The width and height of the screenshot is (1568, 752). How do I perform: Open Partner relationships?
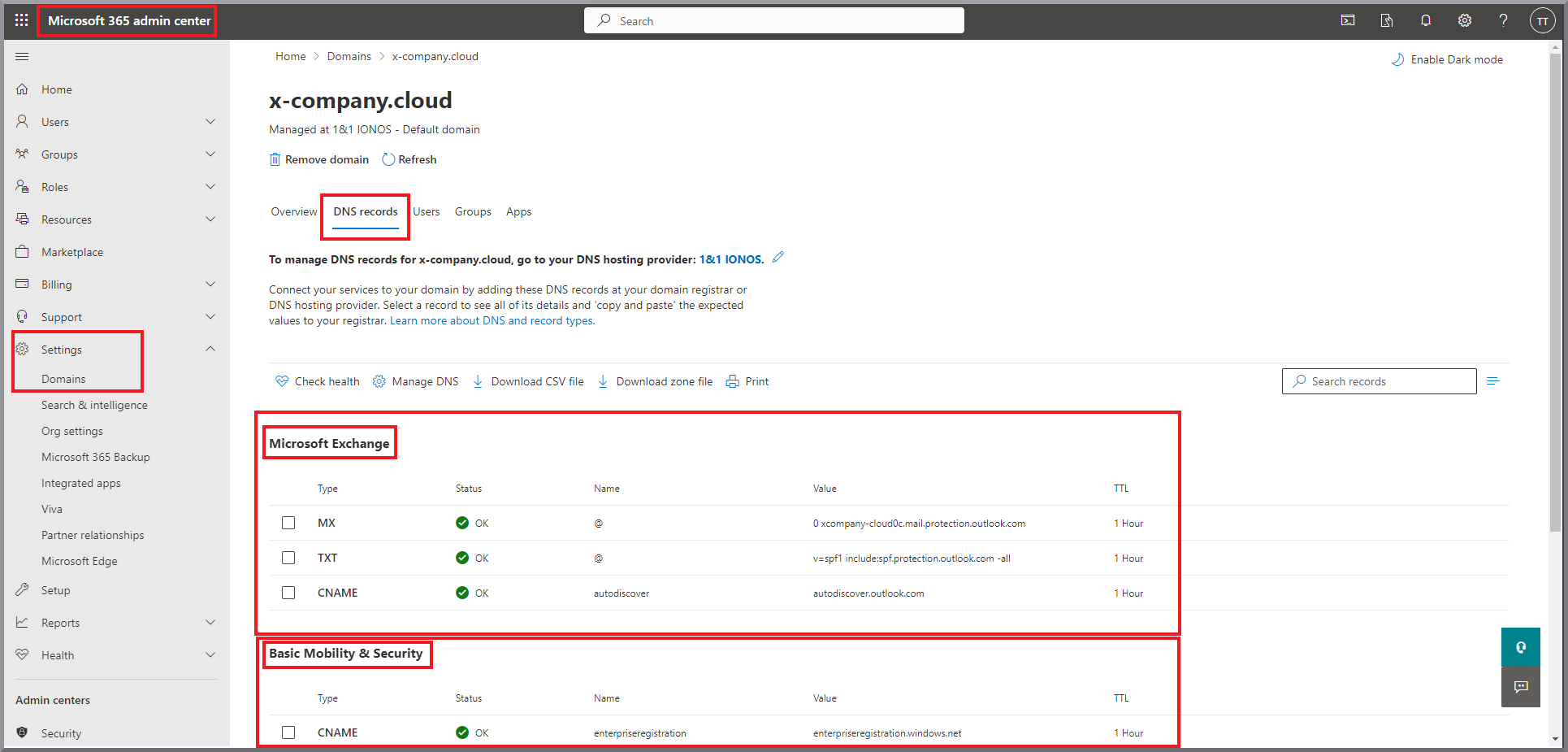pyautogui.click(x=93, y=535)
